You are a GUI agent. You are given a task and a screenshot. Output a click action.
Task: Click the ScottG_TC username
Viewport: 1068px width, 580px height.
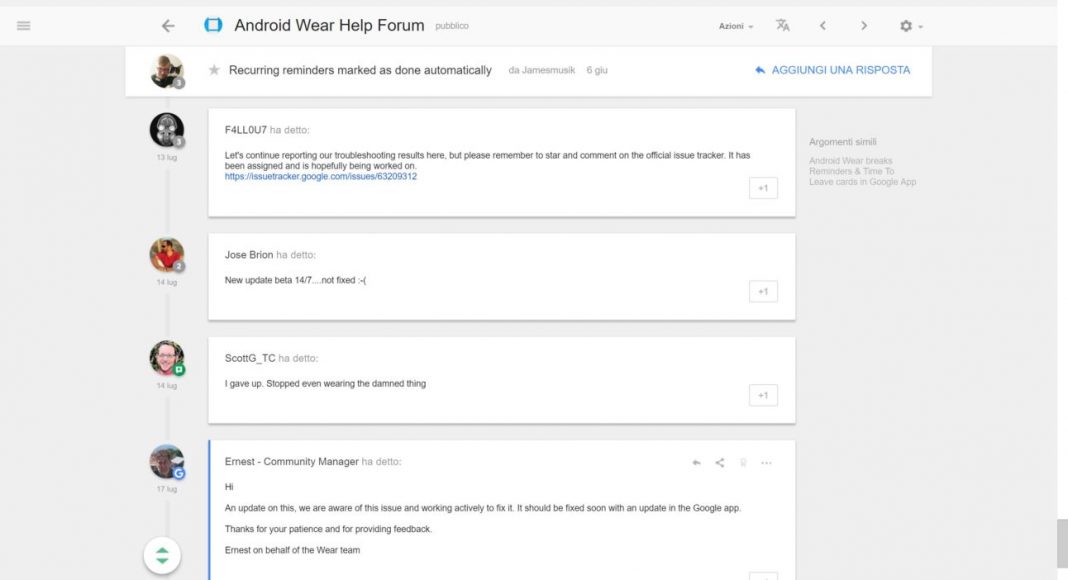click(x=250, y=358)
